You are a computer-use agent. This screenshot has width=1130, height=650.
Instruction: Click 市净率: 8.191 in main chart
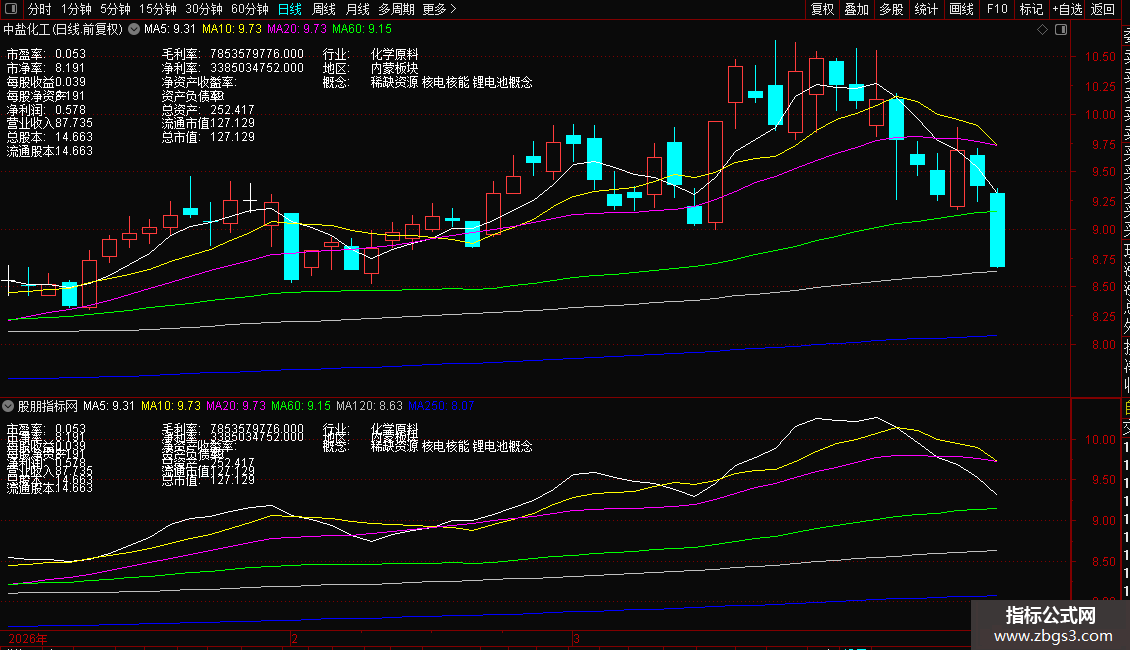(x=46, y=68)
